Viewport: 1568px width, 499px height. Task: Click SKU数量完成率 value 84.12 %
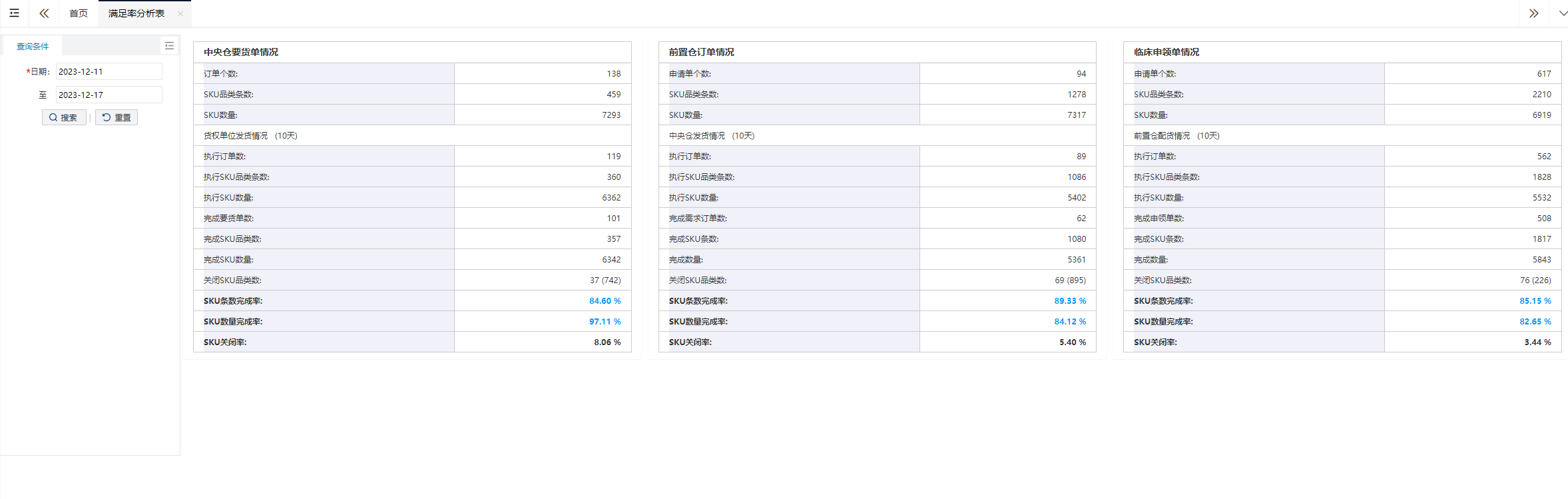(1070, 321)
